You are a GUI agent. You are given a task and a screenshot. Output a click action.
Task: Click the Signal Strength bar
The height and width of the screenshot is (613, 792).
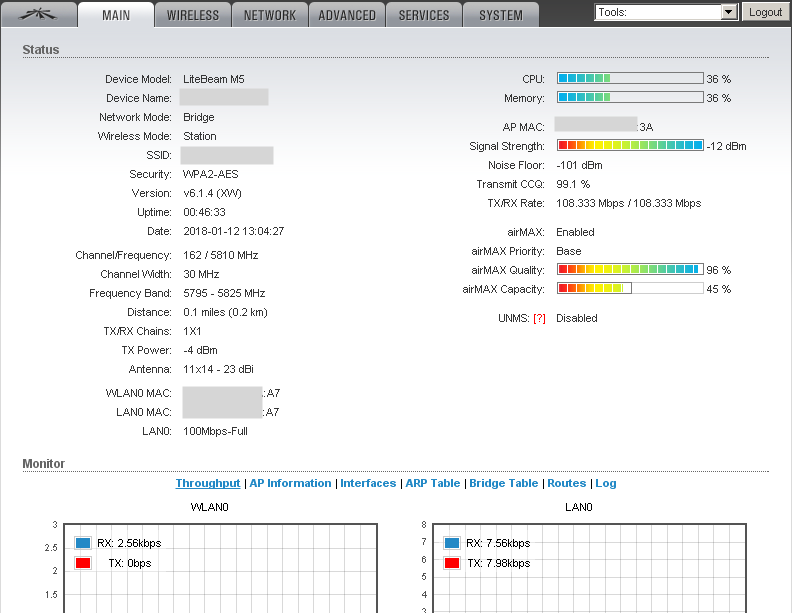pyautogui.click(x=630, y=146)
